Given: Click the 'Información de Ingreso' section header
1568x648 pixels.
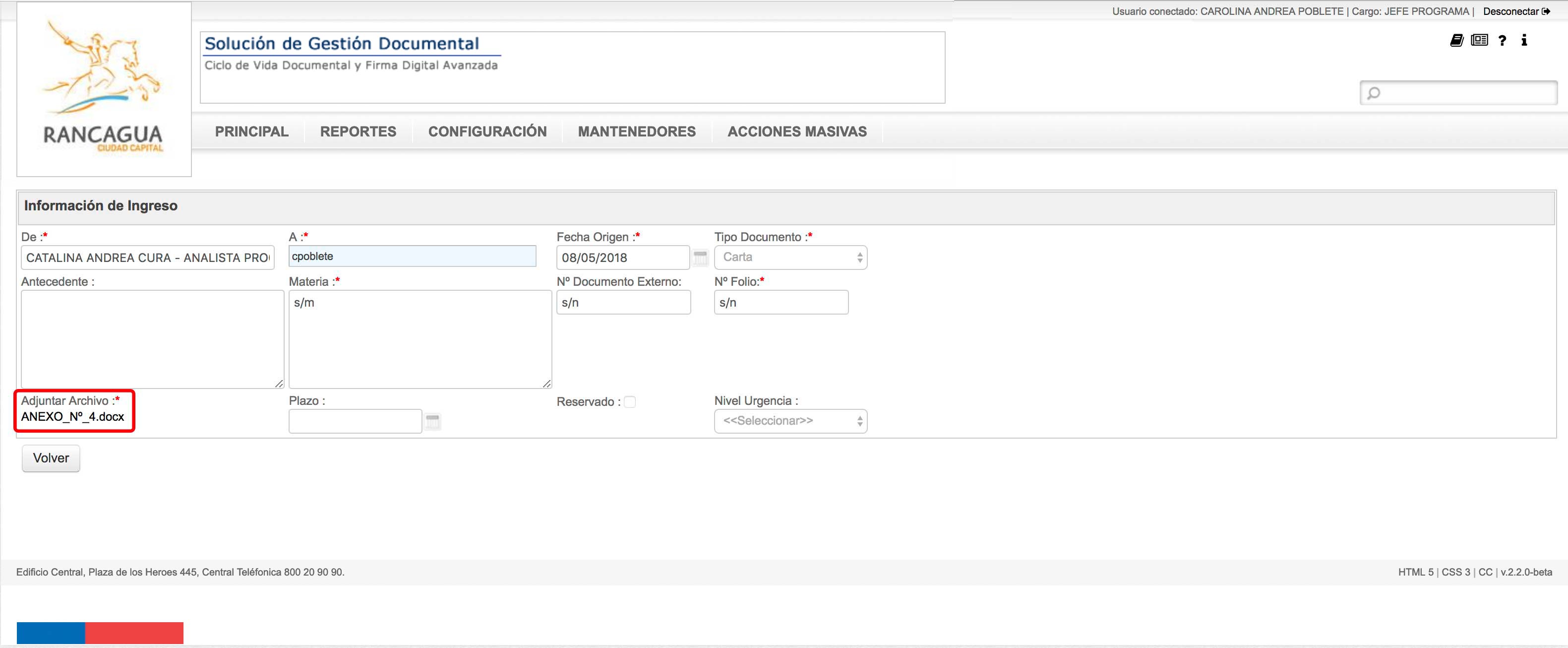Looking at the screenshot, I should click(101, 206).
